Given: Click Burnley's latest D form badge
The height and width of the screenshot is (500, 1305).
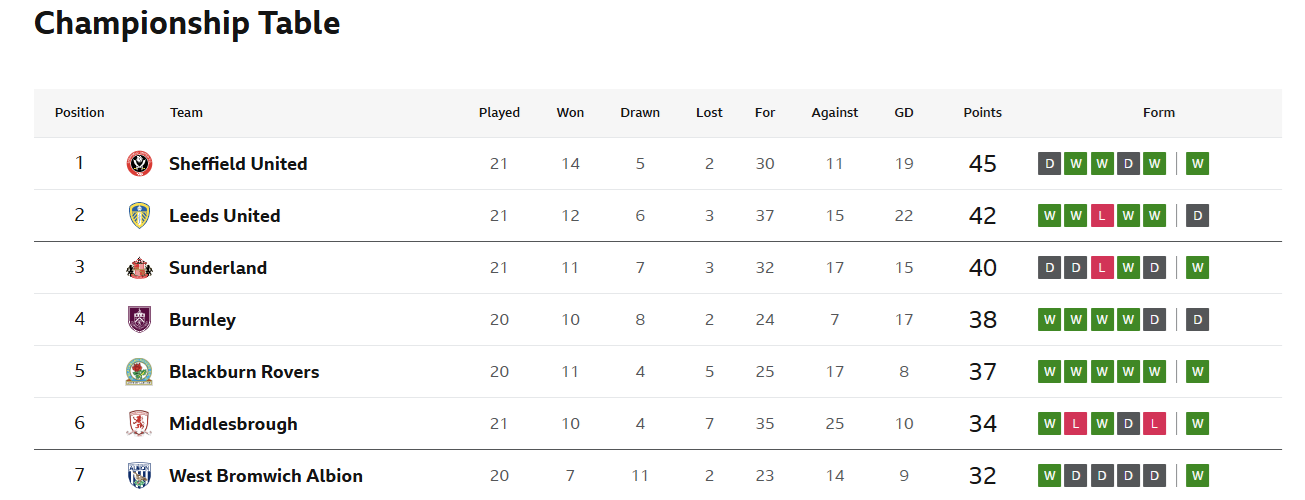Looking at the screenshot, I should point(1198,319).
